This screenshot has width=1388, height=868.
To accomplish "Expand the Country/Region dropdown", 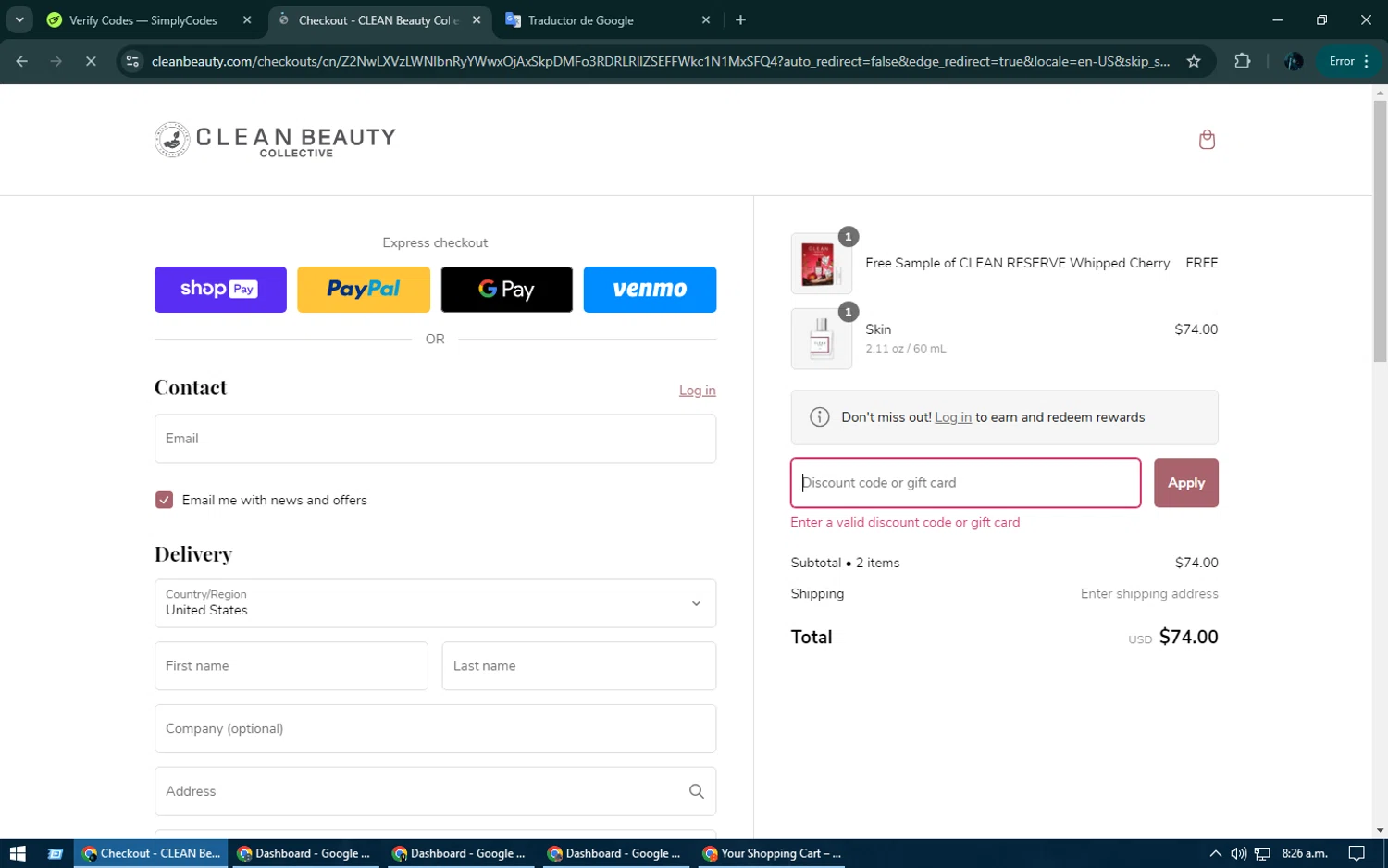I will tap(435, 603).
